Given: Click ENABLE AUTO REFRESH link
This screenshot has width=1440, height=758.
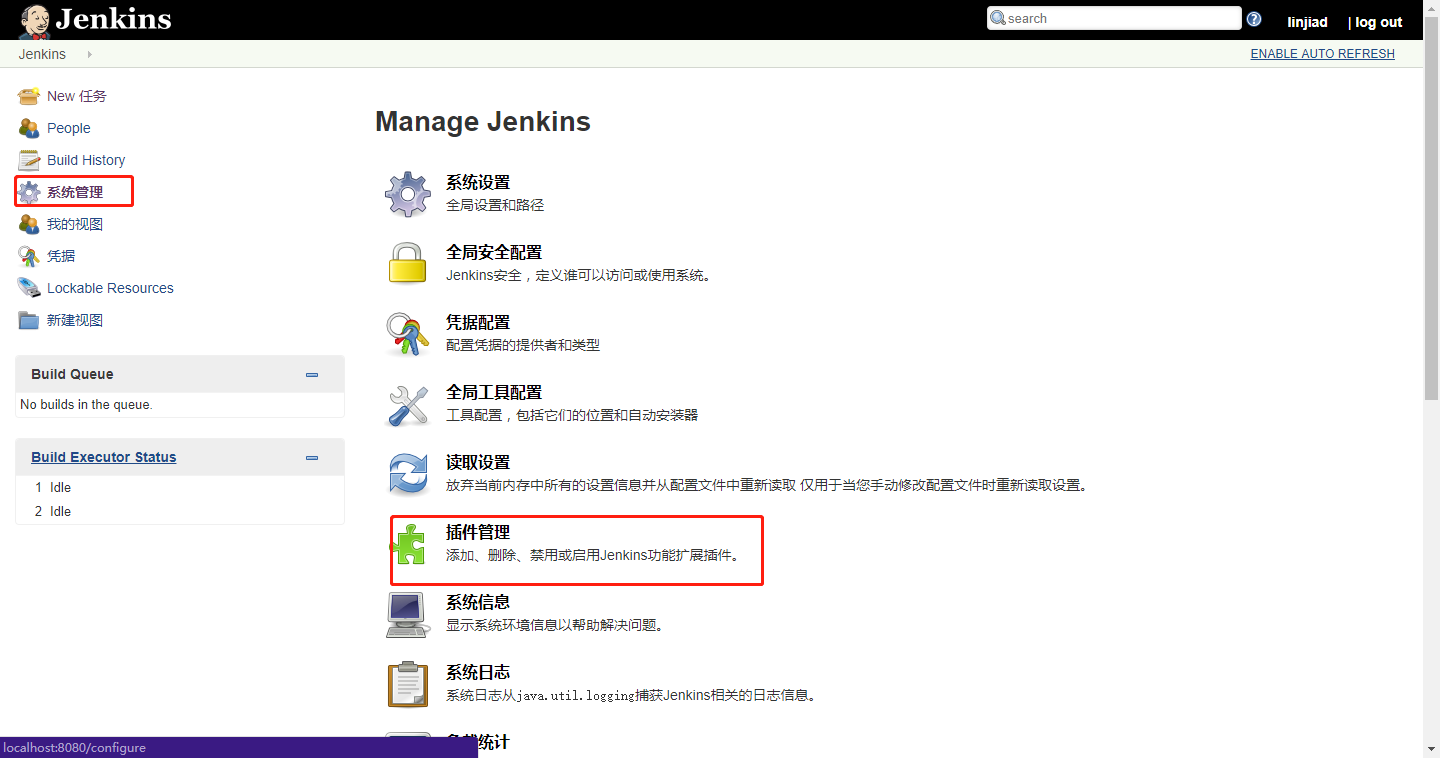Looking at the screenshot, I should pyautogui.click(x=1322, y=54).
